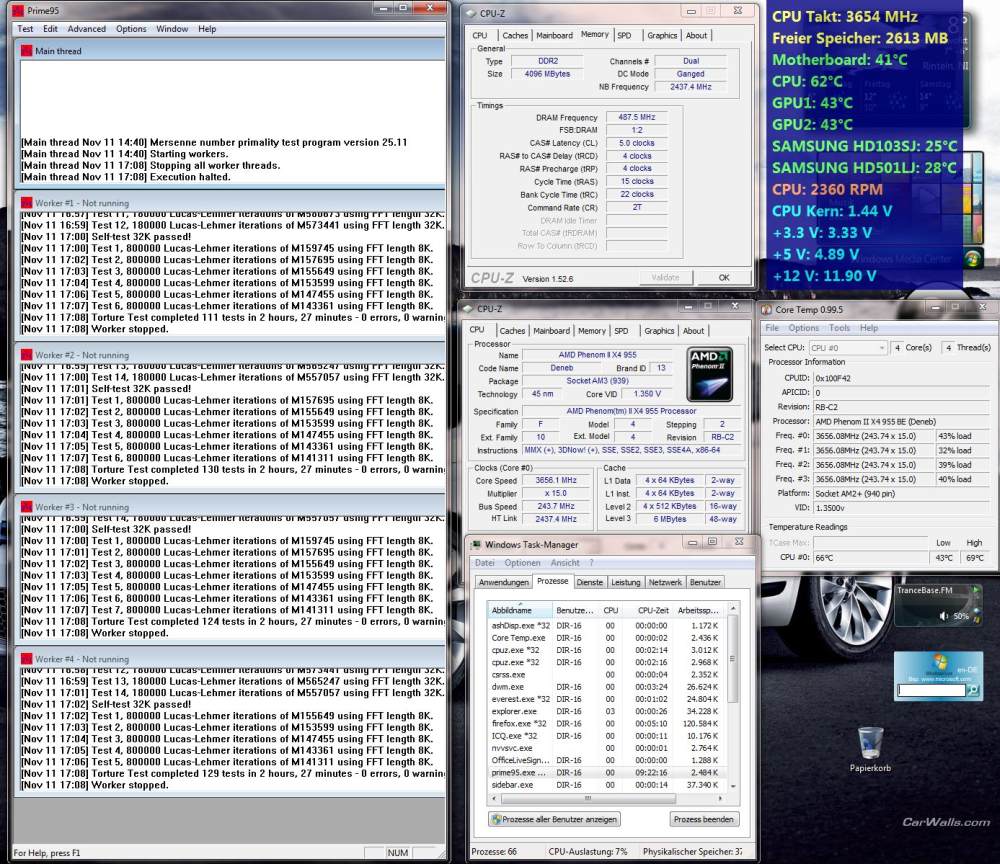Select the ICQ.exe *32 process row

click(607, 736)
